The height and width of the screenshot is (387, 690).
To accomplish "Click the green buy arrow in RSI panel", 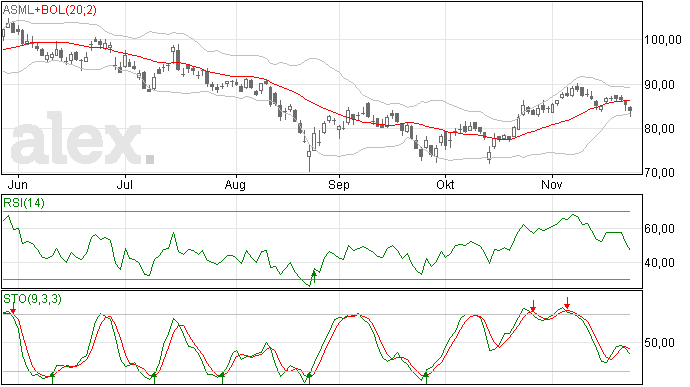I will [x=314, y=277].
